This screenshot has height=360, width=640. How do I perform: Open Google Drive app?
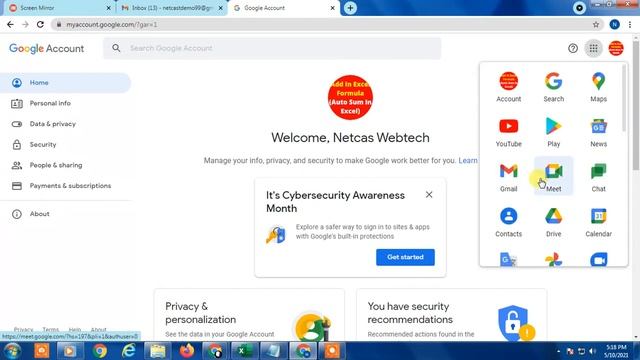(x=553, y=222)
